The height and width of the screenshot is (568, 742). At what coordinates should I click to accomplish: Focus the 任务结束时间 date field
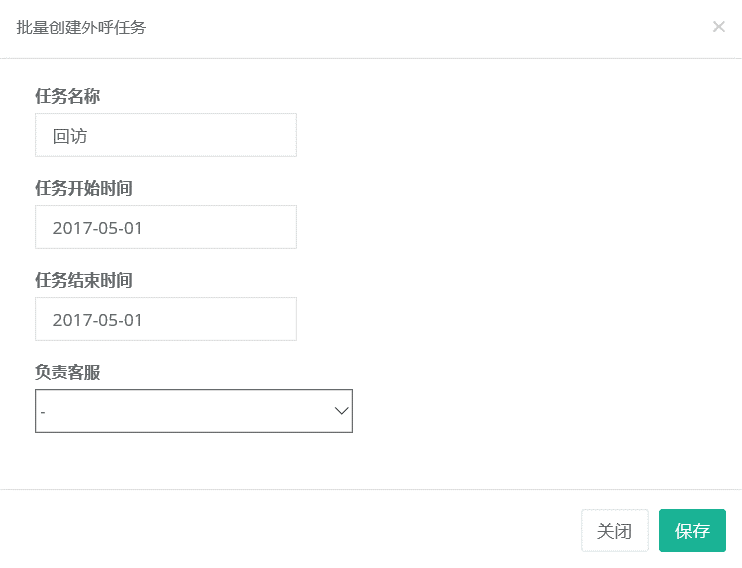tap(166, 319)
